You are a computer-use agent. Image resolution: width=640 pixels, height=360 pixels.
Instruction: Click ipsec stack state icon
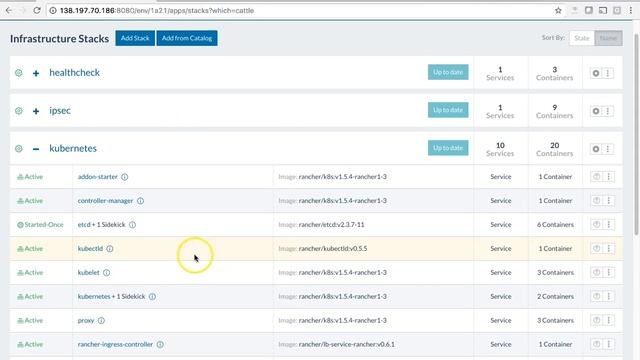19,111
